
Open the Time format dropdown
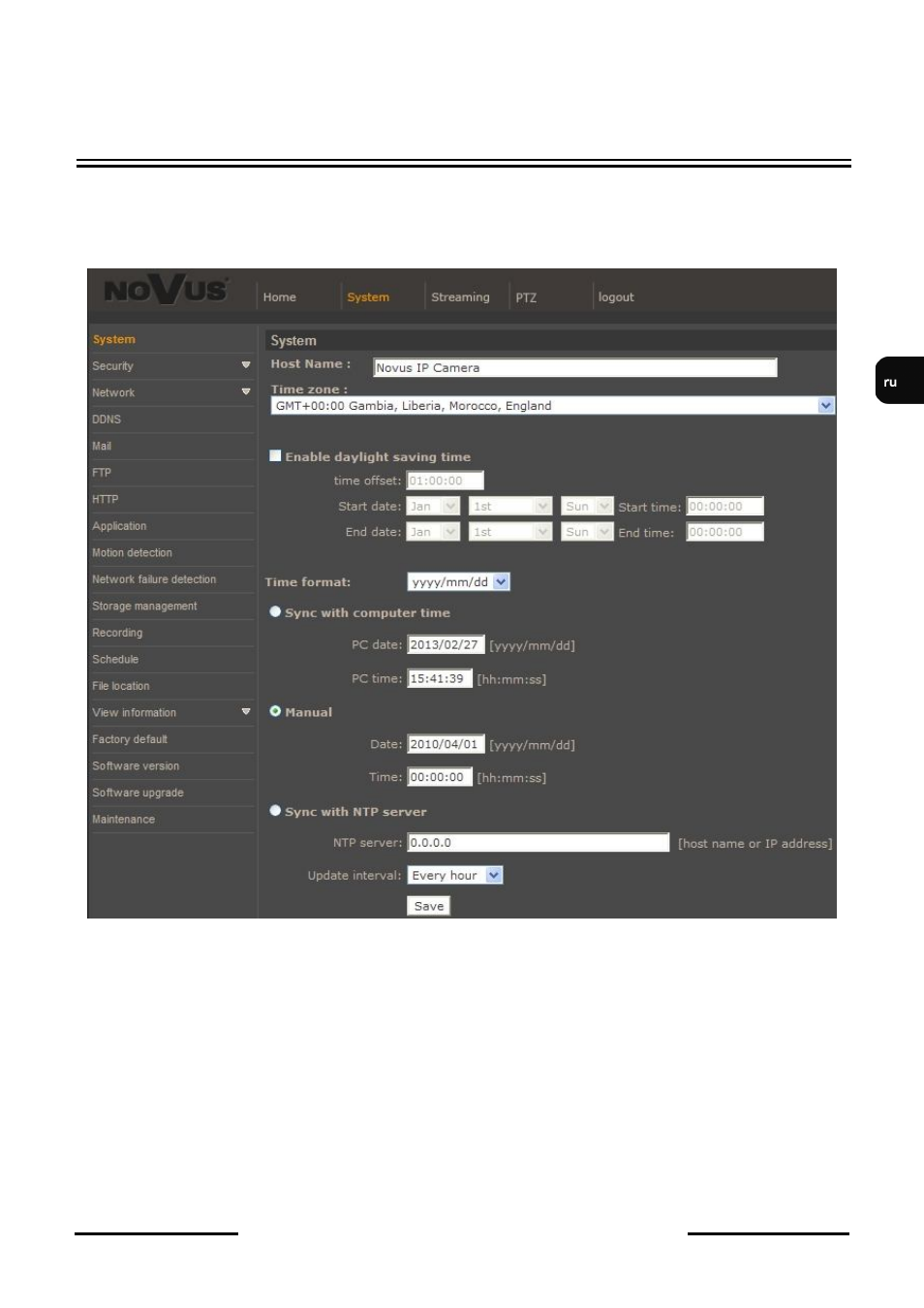pos(458,581)
